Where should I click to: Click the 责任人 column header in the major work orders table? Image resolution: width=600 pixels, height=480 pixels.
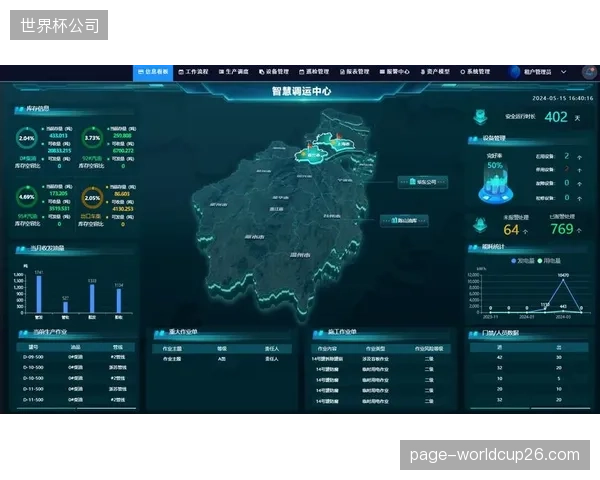point(272,349)
